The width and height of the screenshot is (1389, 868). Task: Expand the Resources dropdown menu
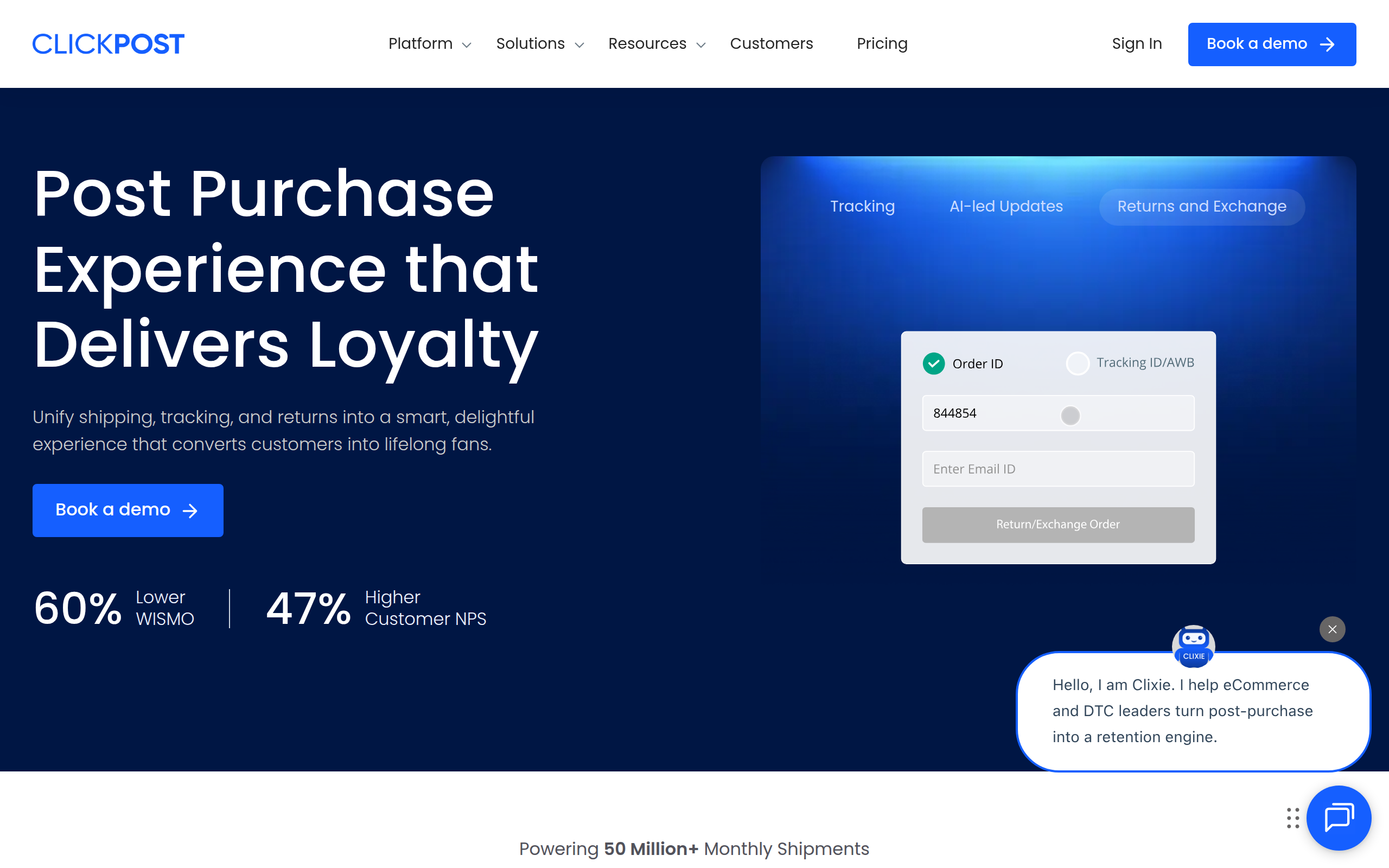click(655, 43)
